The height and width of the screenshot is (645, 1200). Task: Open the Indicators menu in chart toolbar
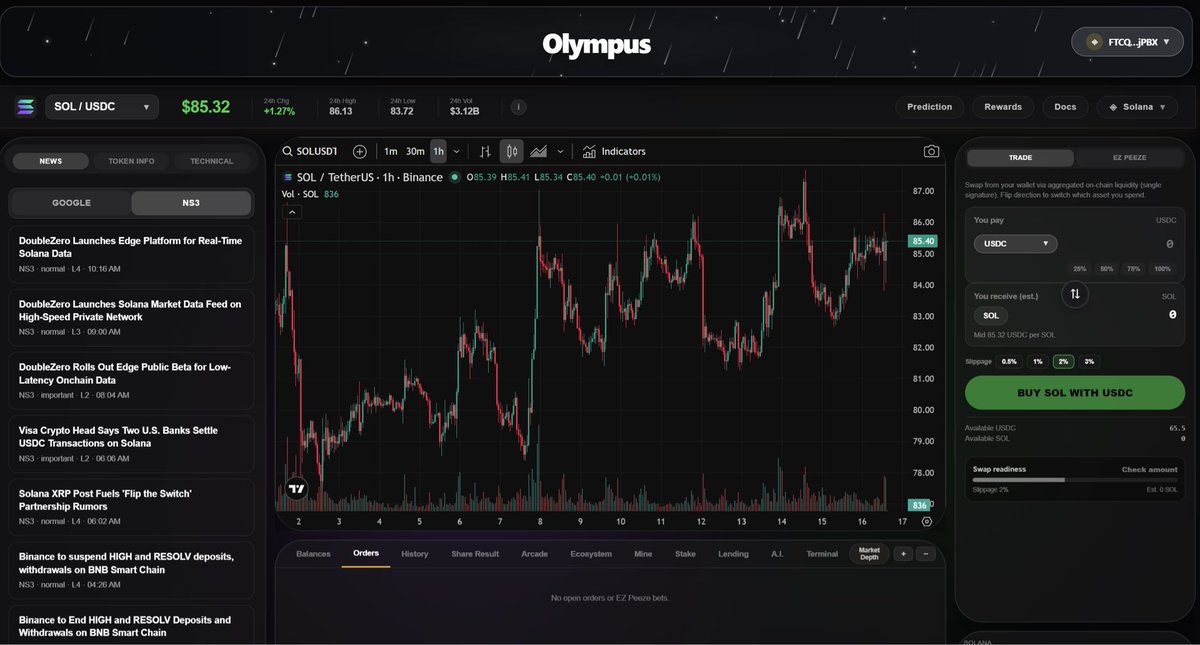(614, 151)
